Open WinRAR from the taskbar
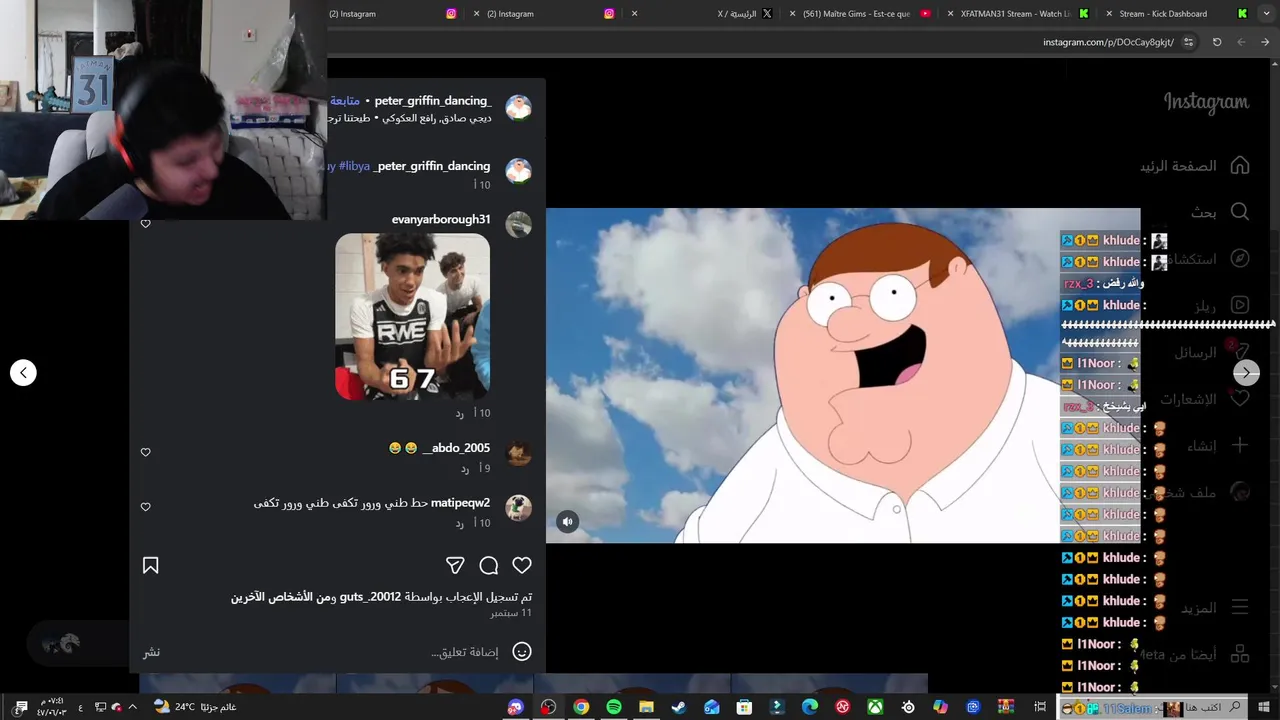Viewport: 1280px width, 720px height. point(1006,707)
